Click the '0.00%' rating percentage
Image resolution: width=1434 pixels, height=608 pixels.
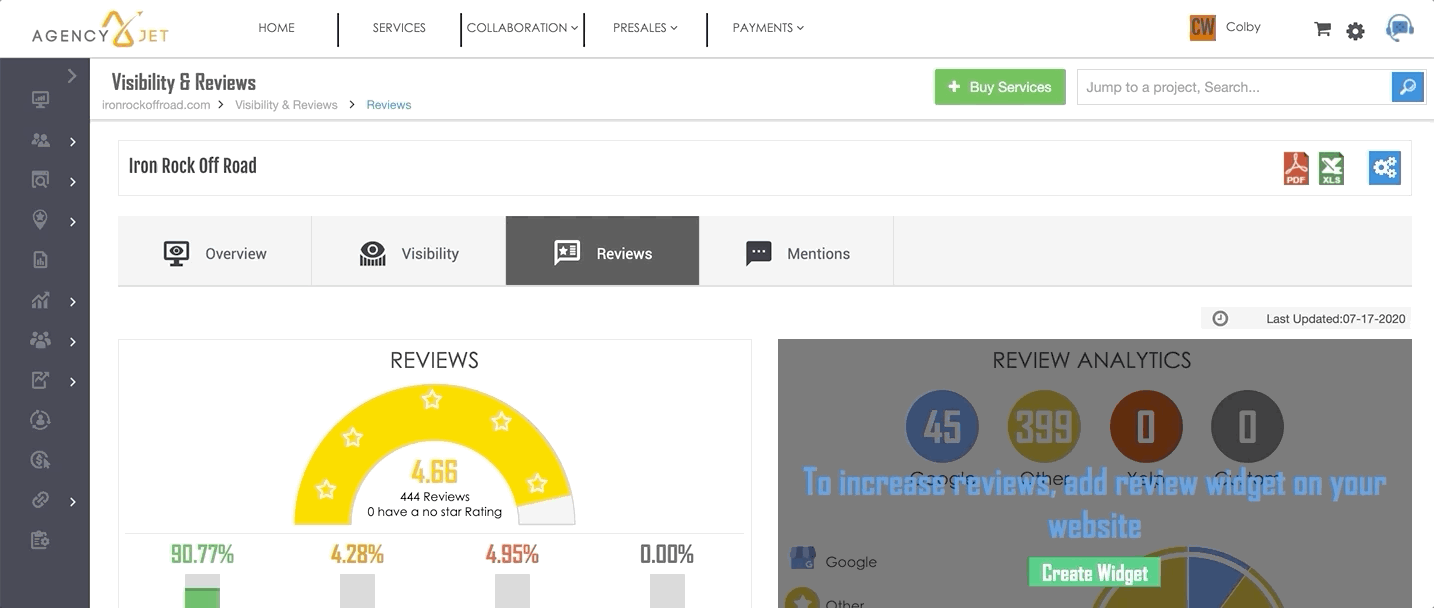667,554
